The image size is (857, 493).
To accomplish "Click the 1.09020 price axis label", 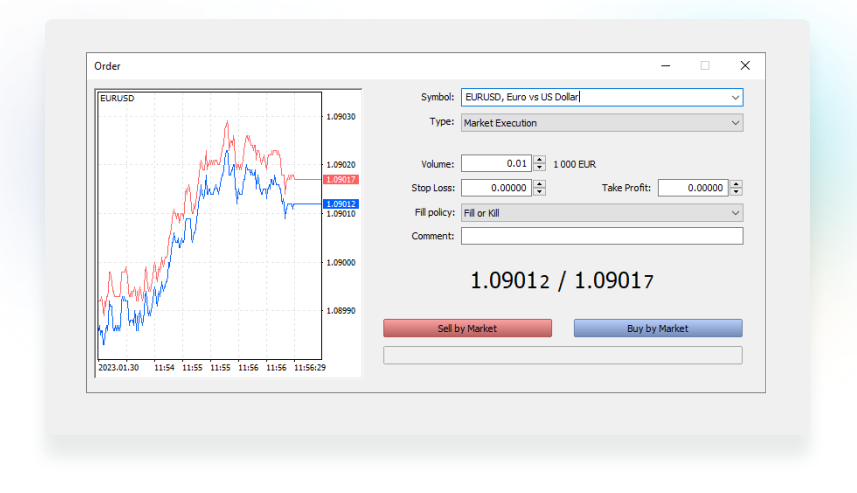I will pyautogui.click(x=341, y=165).
